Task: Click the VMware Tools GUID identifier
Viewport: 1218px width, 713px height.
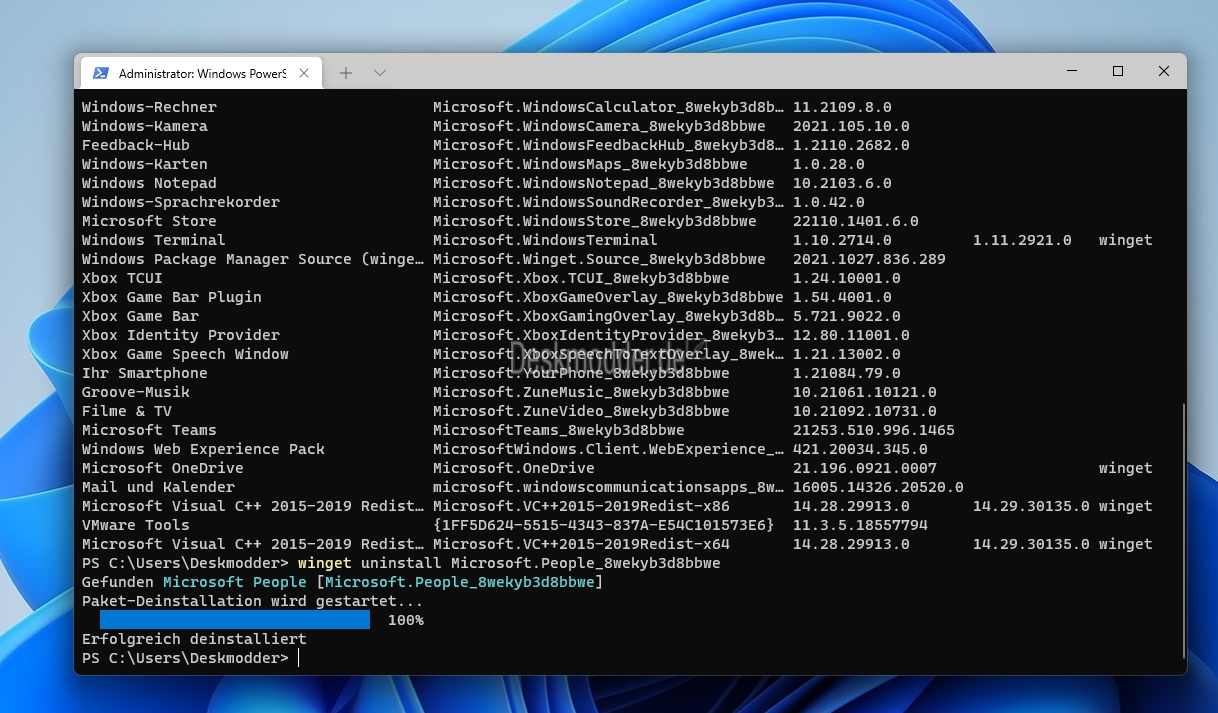Action: click(604, 525)
